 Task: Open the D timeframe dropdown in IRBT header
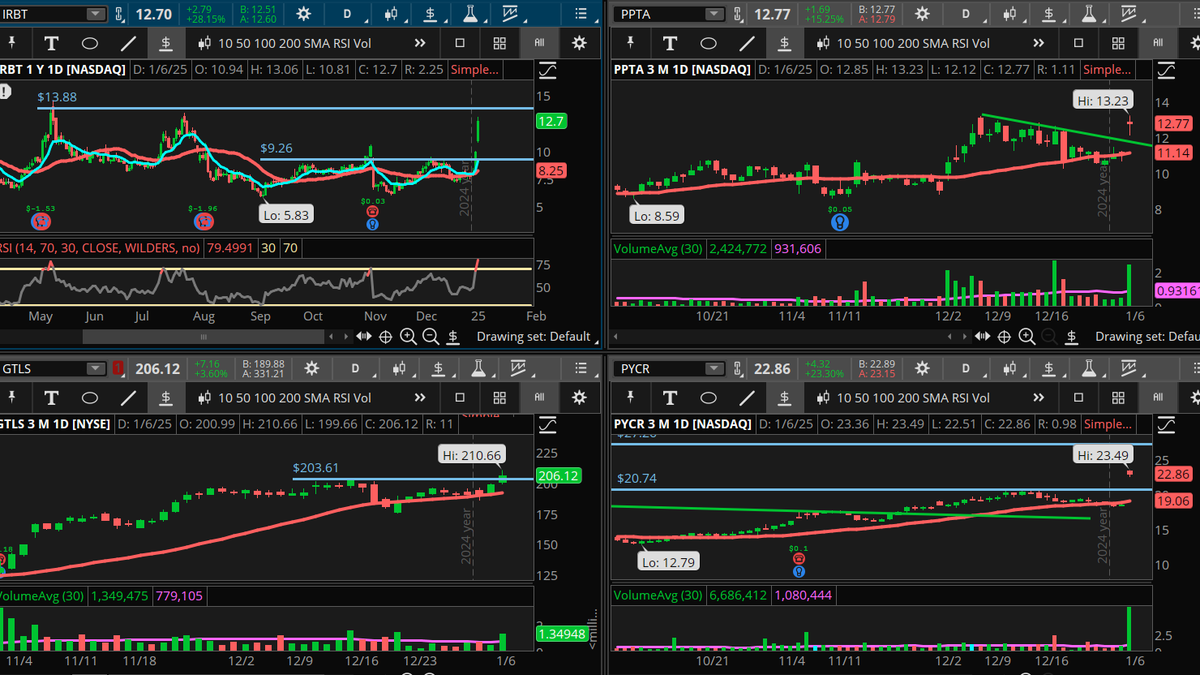click(x=347, y=14)
